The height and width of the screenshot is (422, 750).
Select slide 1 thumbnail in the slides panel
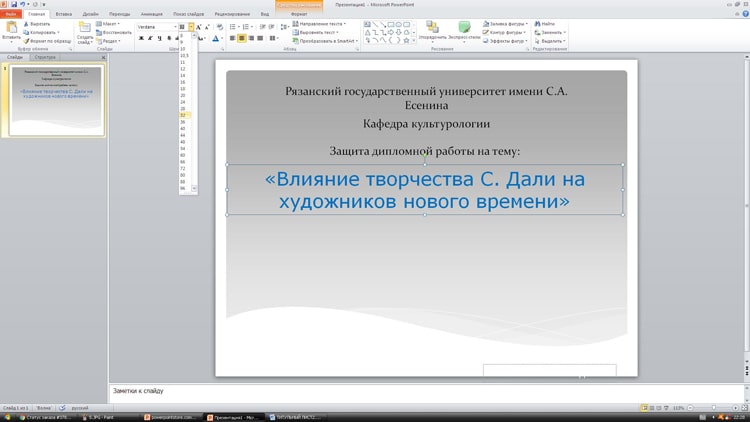(56, 100)
